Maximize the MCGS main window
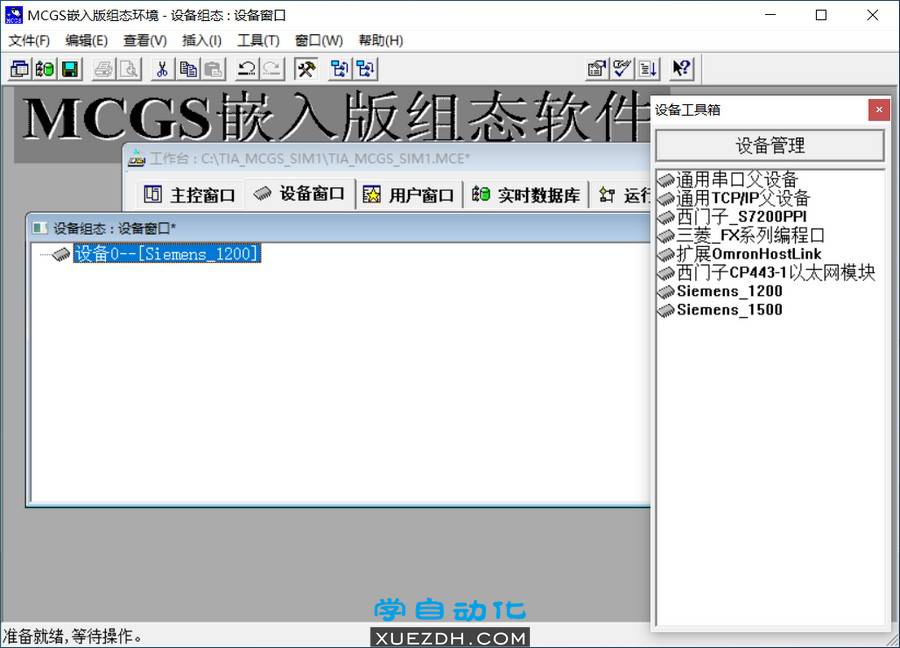This screenshot has height=648, width=900. coord(821,15)
